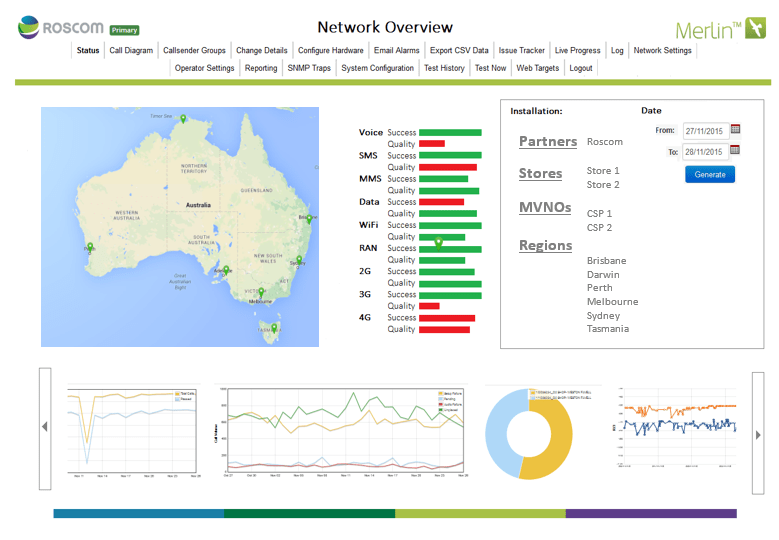Open the To date calendar icon
Image resolution: width=779 pixels, height=540 pixels.
click(x=735, y=151)
